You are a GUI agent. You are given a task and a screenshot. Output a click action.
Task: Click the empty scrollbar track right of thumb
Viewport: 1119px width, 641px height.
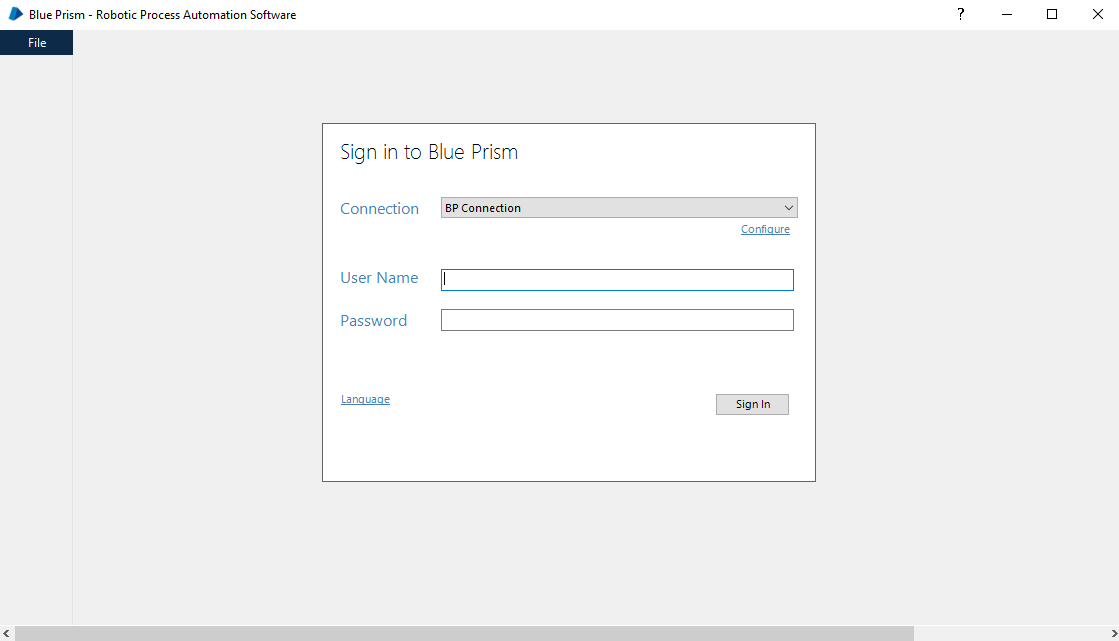click(x=1010, y=634)
